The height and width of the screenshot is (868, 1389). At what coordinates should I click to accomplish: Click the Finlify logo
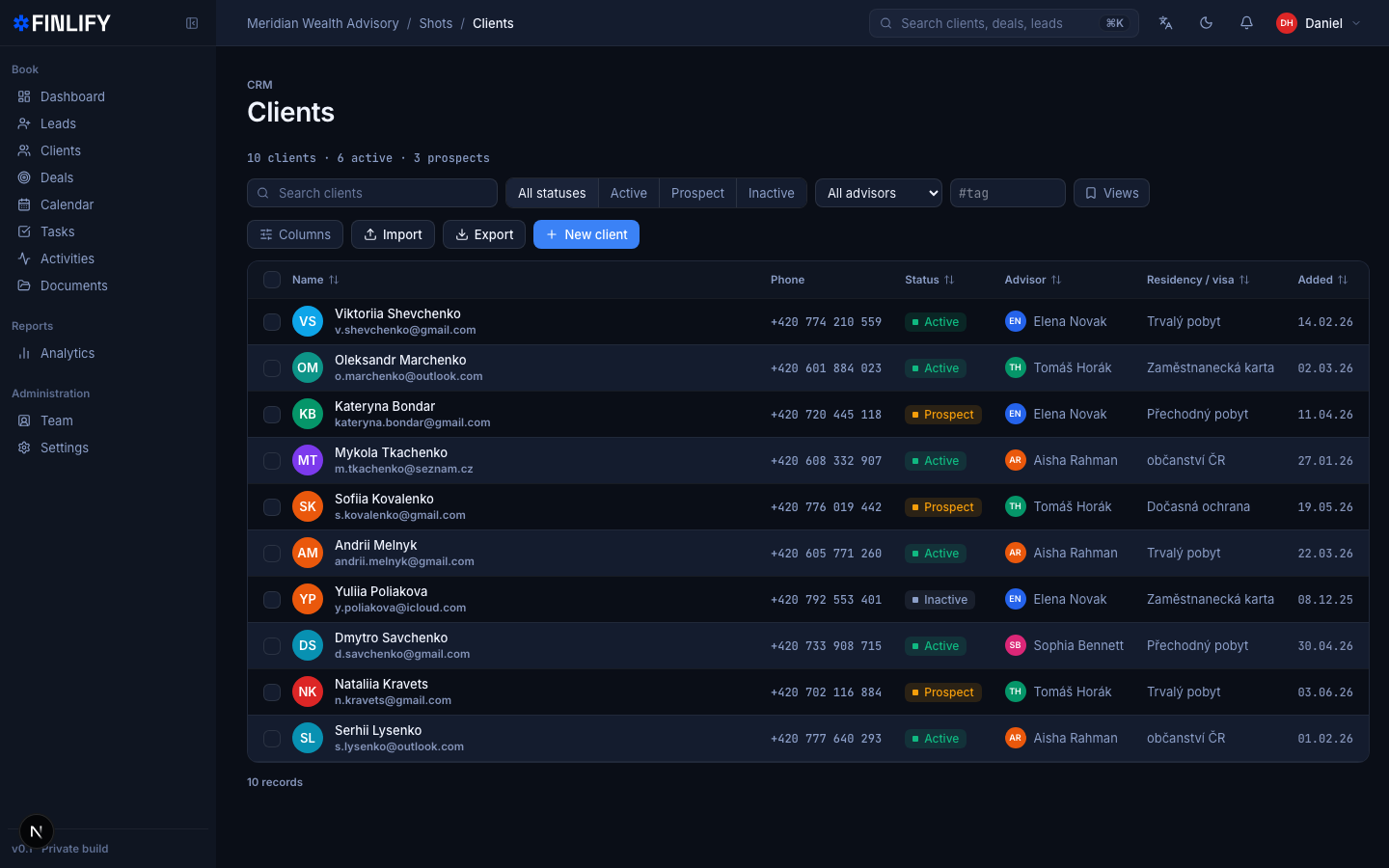point(62,23)
